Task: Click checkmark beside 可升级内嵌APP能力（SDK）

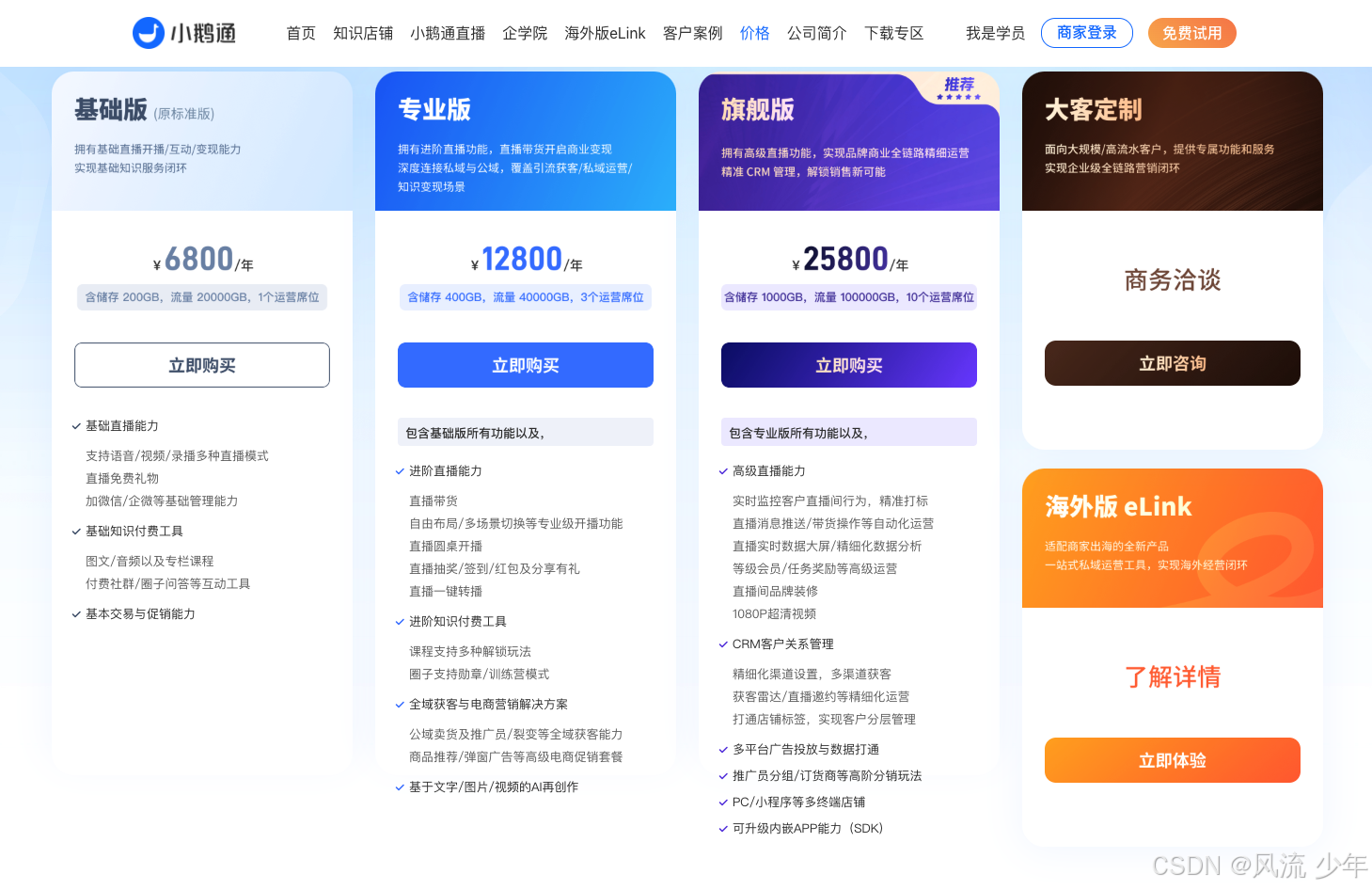Action: tap(723, 829)
